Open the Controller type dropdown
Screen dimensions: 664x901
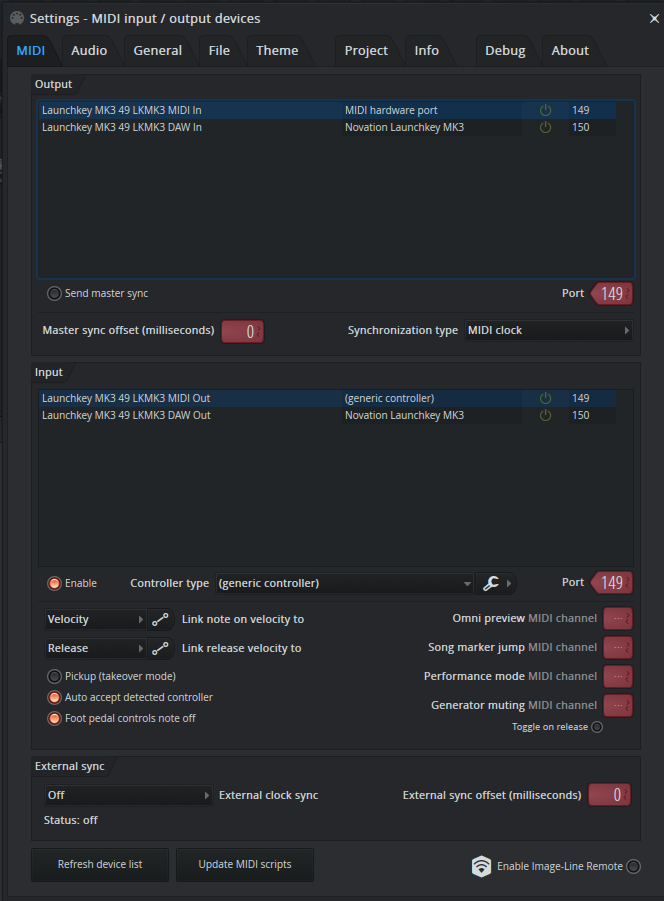345,583
